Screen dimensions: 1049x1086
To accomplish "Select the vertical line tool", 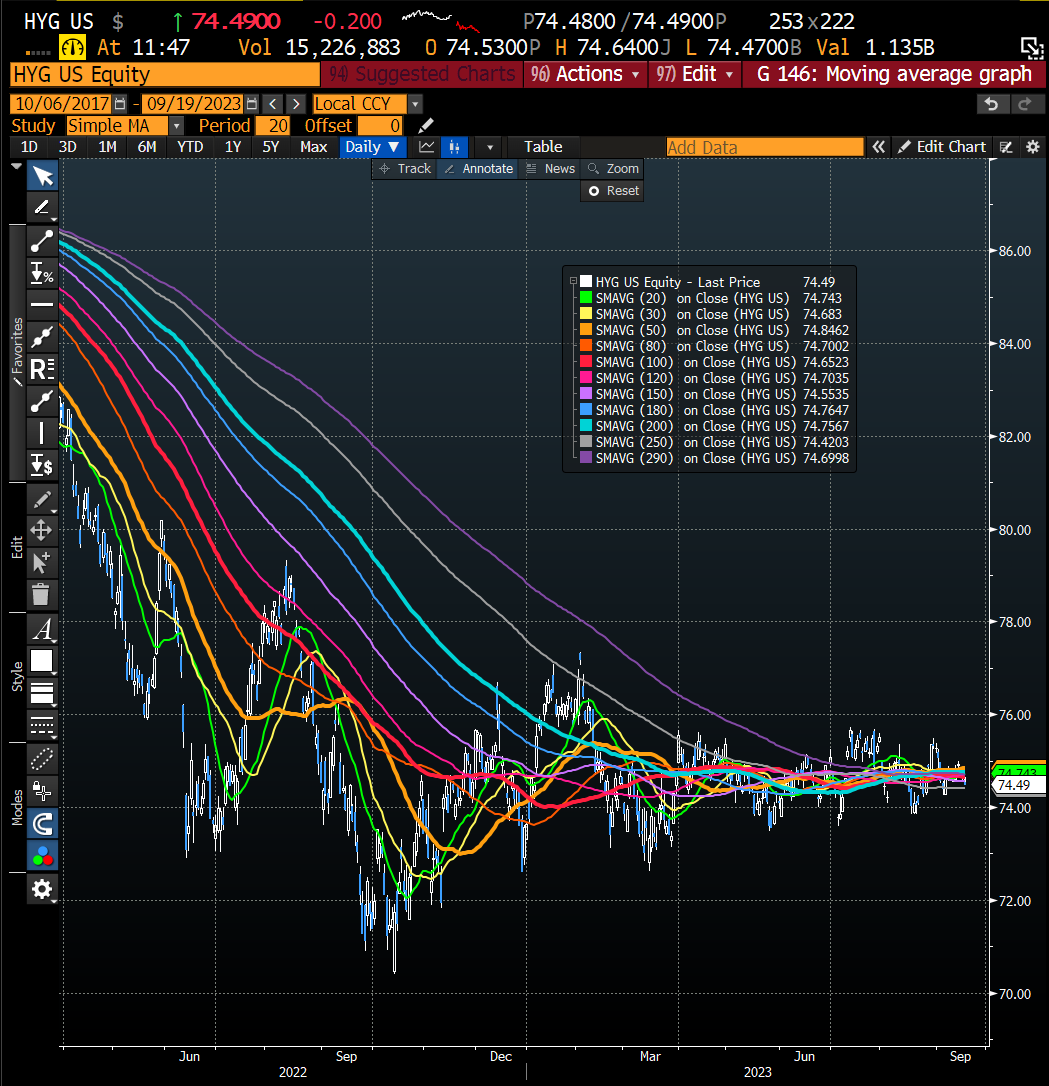I will [42, 434].
